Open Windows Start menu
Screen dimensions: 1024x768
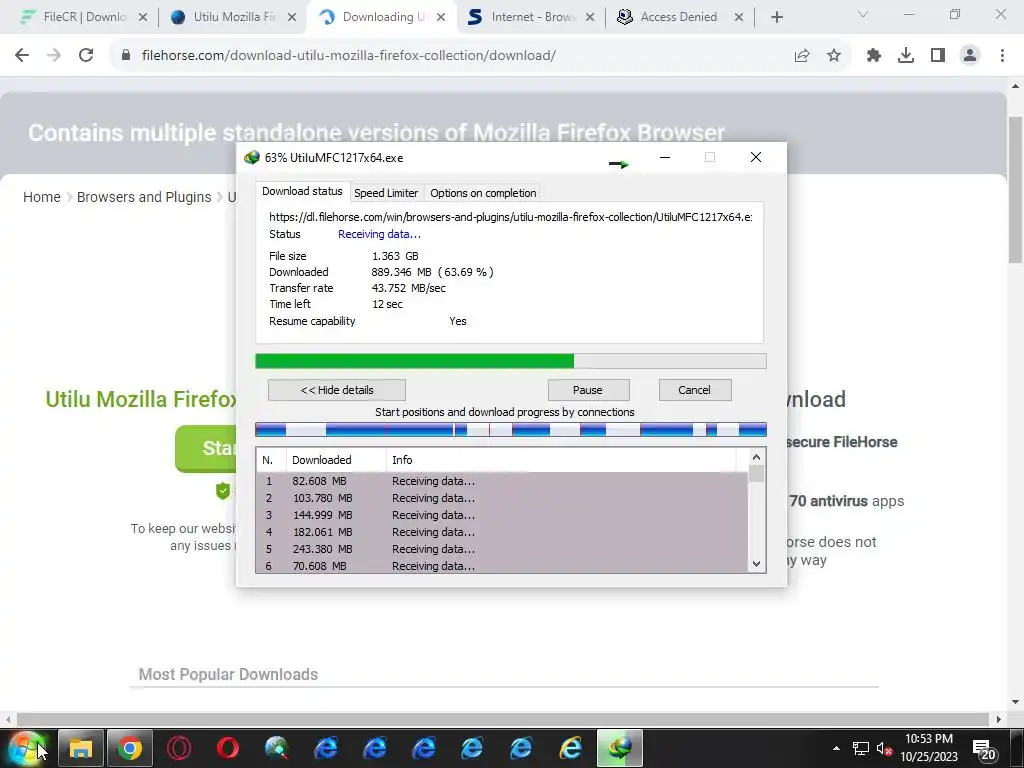click(26, 748)
